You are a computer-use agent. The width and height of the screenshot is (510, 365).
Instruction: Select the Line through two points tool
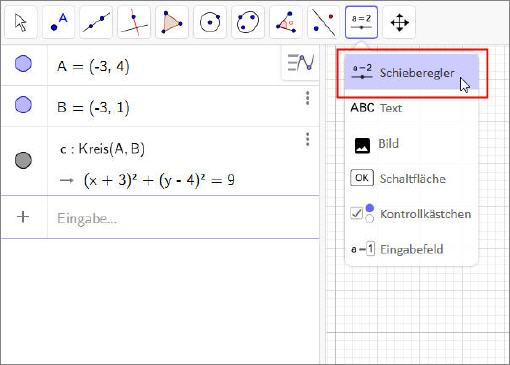pyautogui.click(x=96, y=23)
